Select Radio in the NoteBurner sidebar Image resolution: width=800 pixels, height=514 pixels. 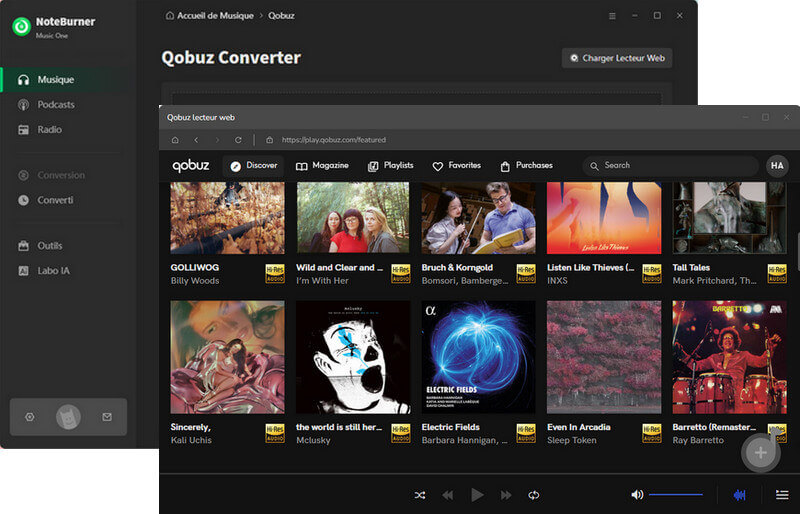click(x=49, y=130)
